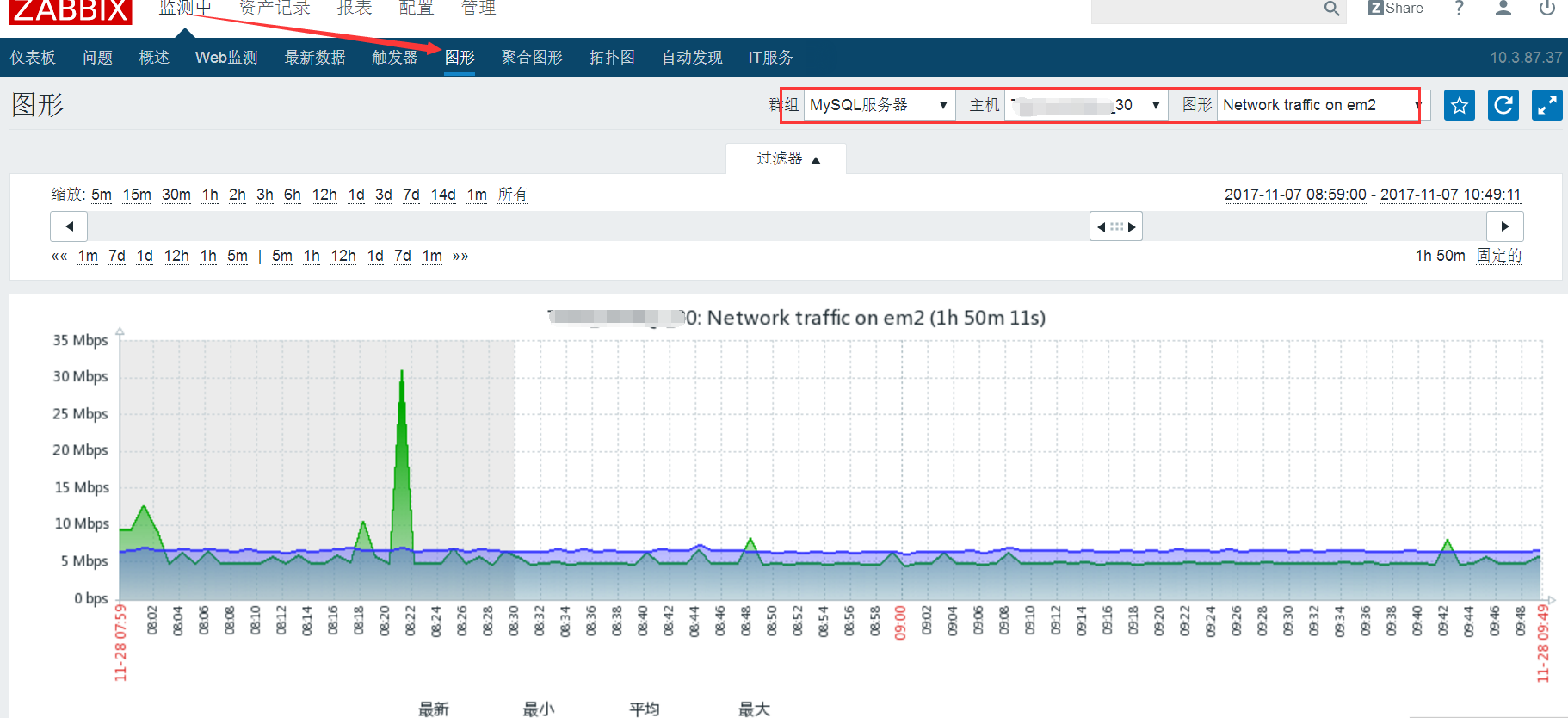Viewport: 1568px width, 718px height.
Task: Set zoom to 所有
Action: pyautogui.click(x=513, y=195)
